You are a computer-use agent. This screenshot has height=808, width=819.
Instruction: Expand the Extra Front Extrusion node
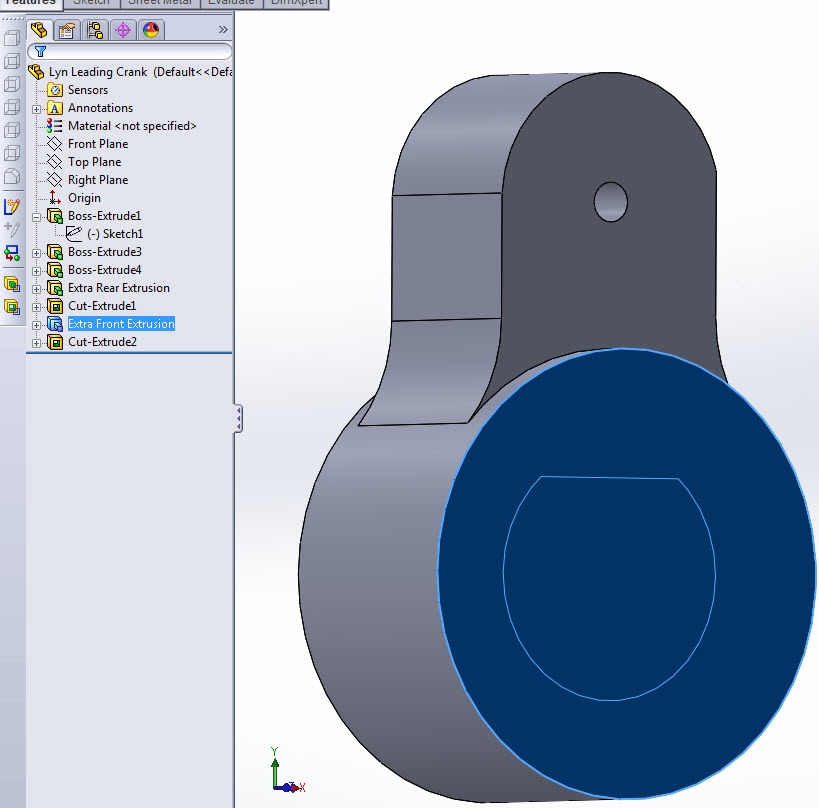[x=36, y=325]
